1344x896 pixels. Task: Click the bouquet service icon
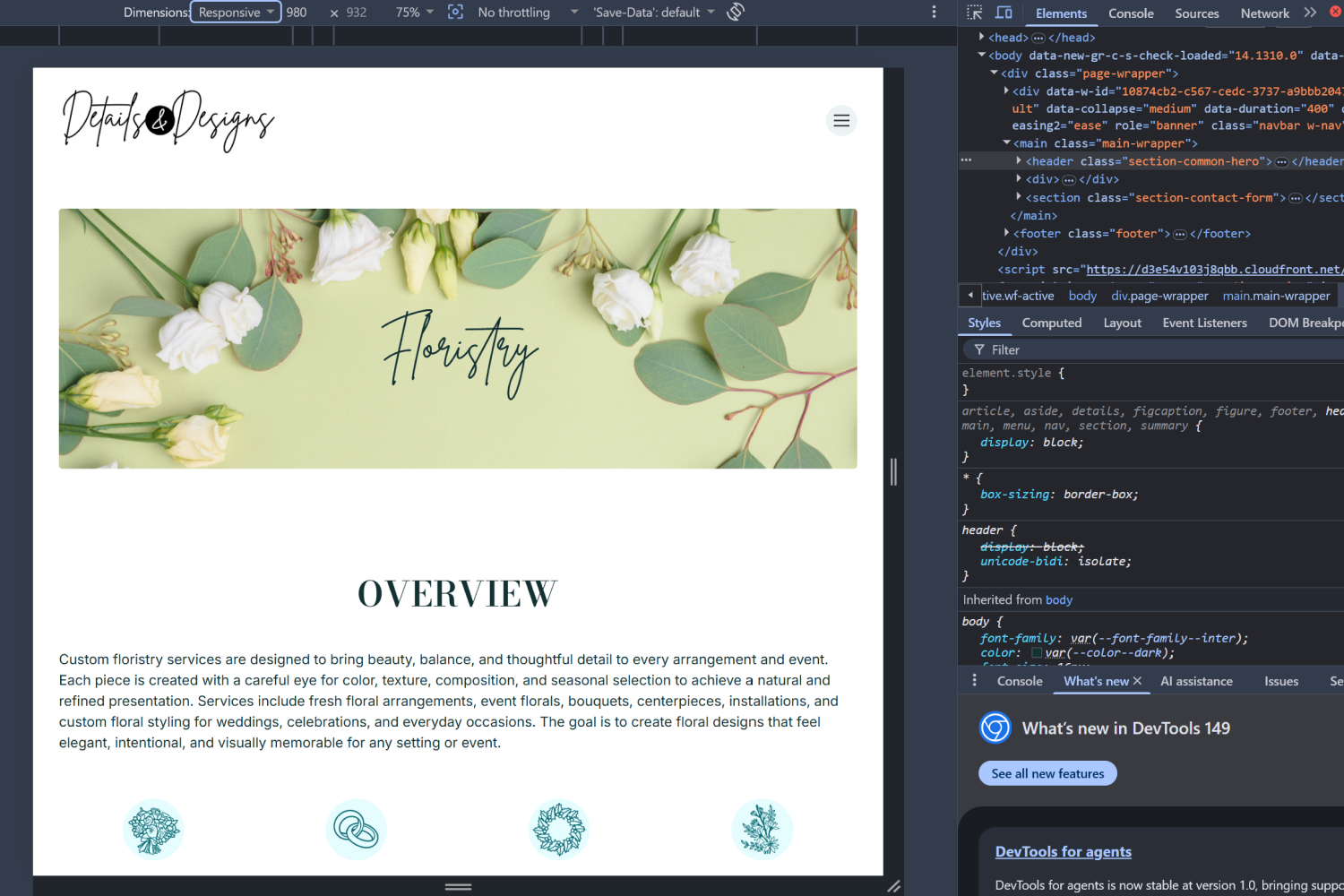[153, 830]
